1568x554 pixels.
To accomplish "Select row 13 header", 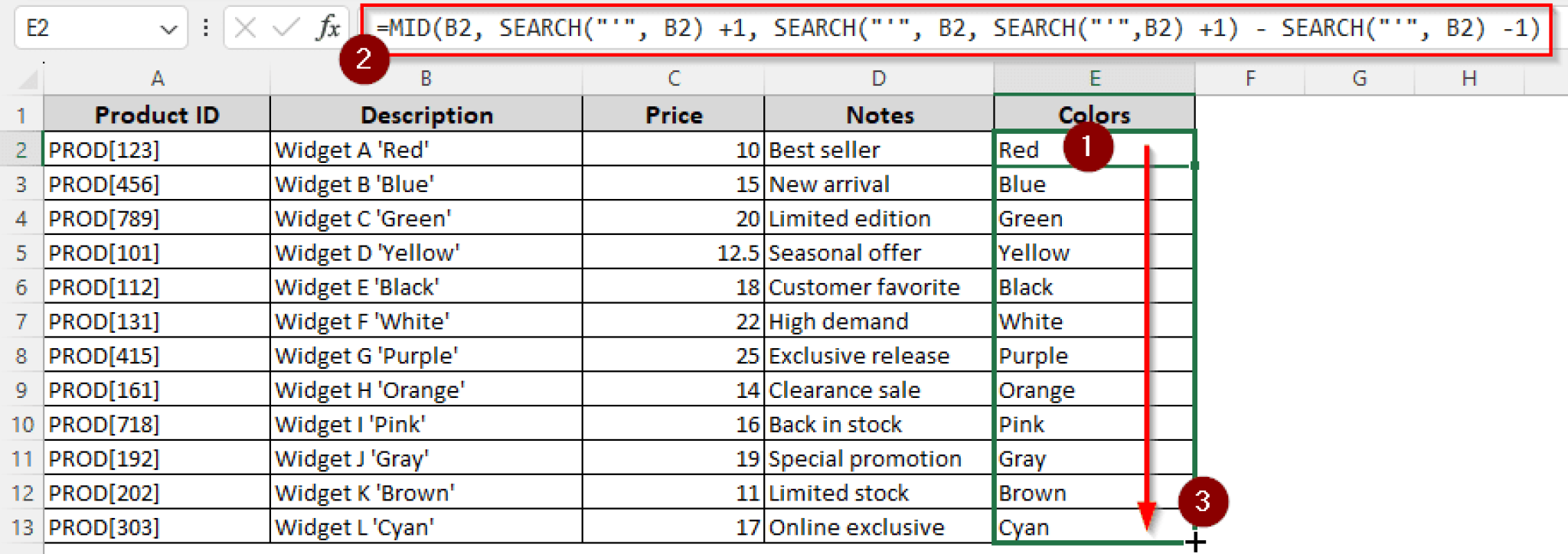I will [x=21, y=527].
